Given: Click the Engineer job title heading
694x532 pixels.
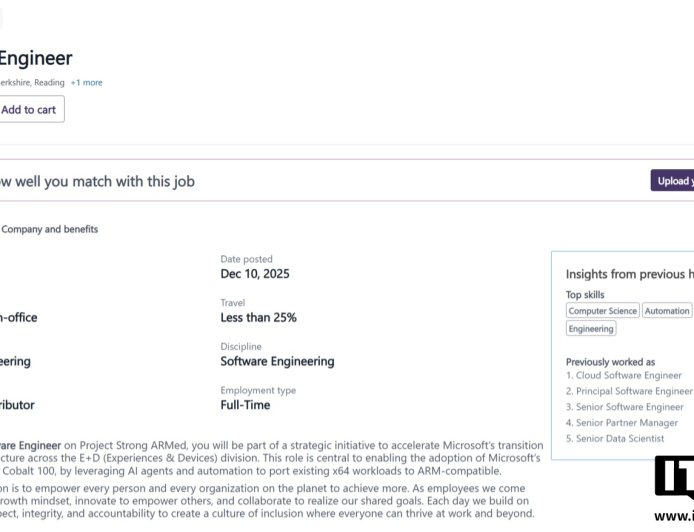Looking at the screenshot, I should tap(36, 59).
